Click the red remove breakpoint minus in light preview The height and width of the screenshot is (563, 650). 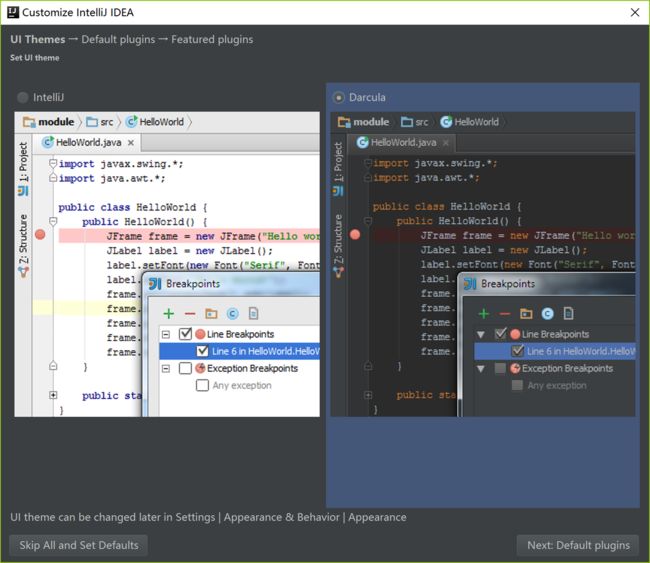[x=190, y=314]
